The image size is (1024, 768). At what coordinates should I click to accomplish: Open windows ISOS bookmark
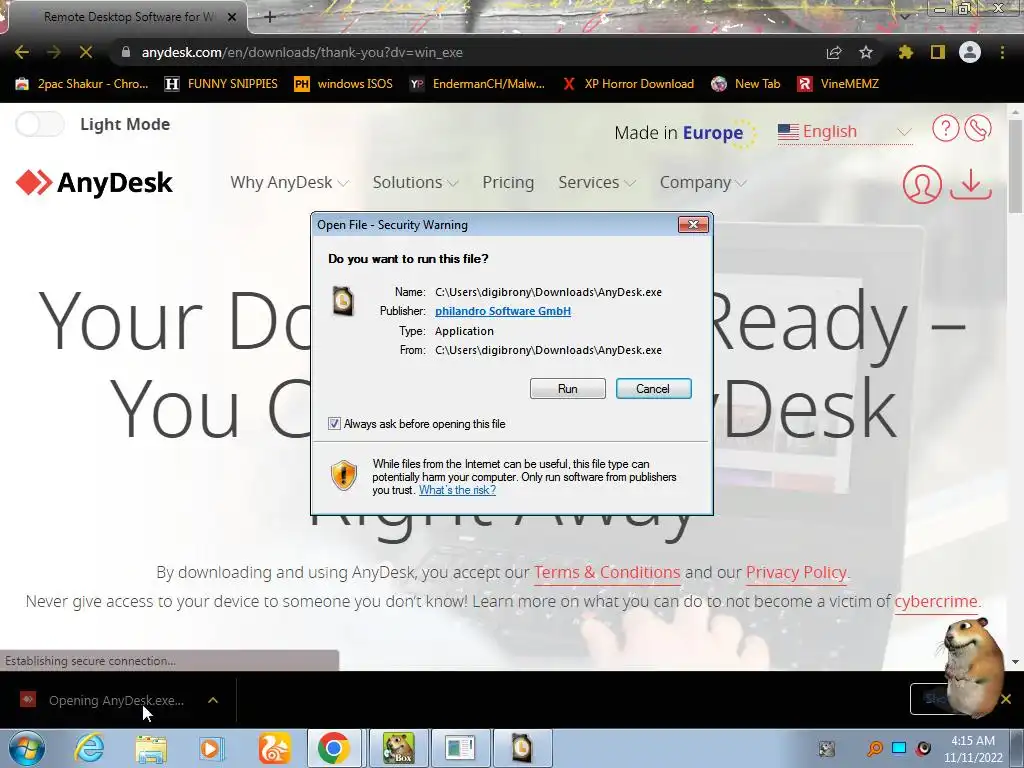pos(344,84)
